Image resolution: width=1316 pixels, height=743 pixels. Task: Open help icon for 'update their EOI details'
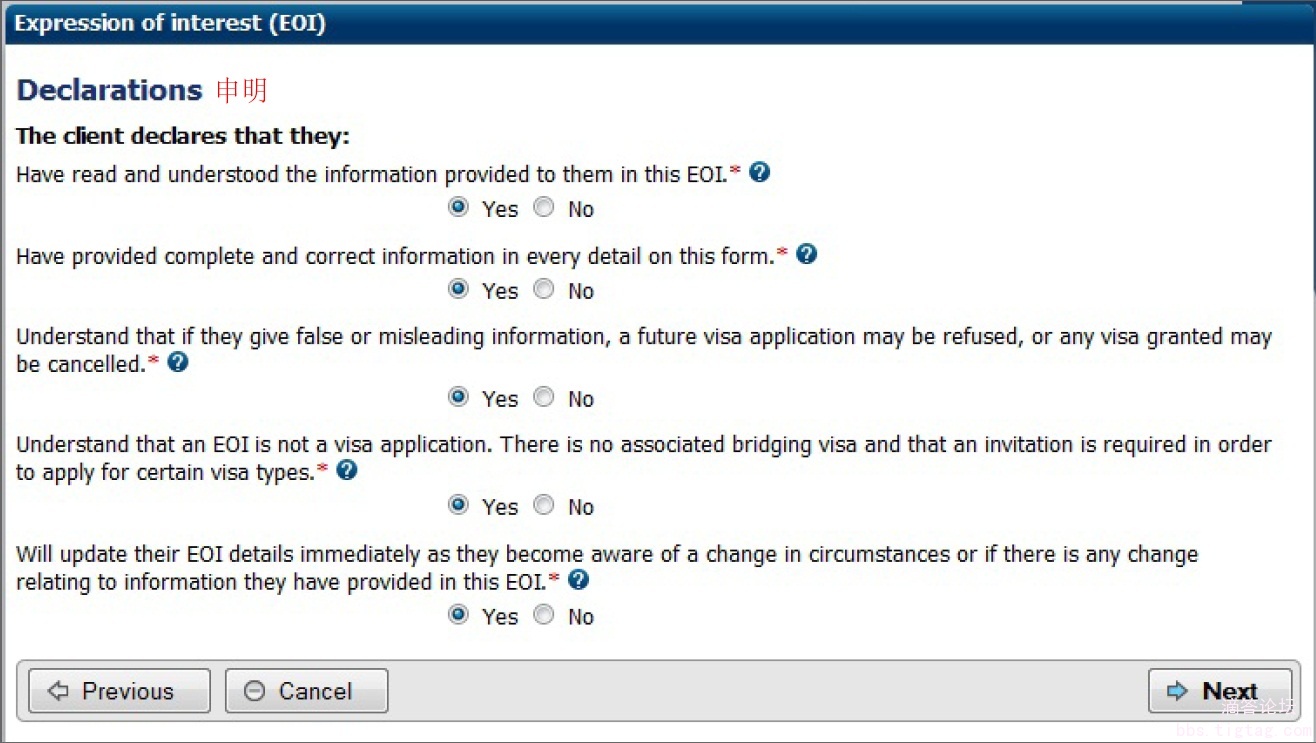[578, 579]
